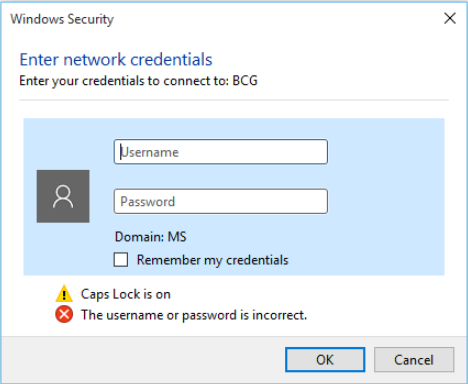Image resolution: width=468 pixels, height=384 pixels.
Task: Click the yellow Caps Lock warning triangle
Action: [64, 294]
